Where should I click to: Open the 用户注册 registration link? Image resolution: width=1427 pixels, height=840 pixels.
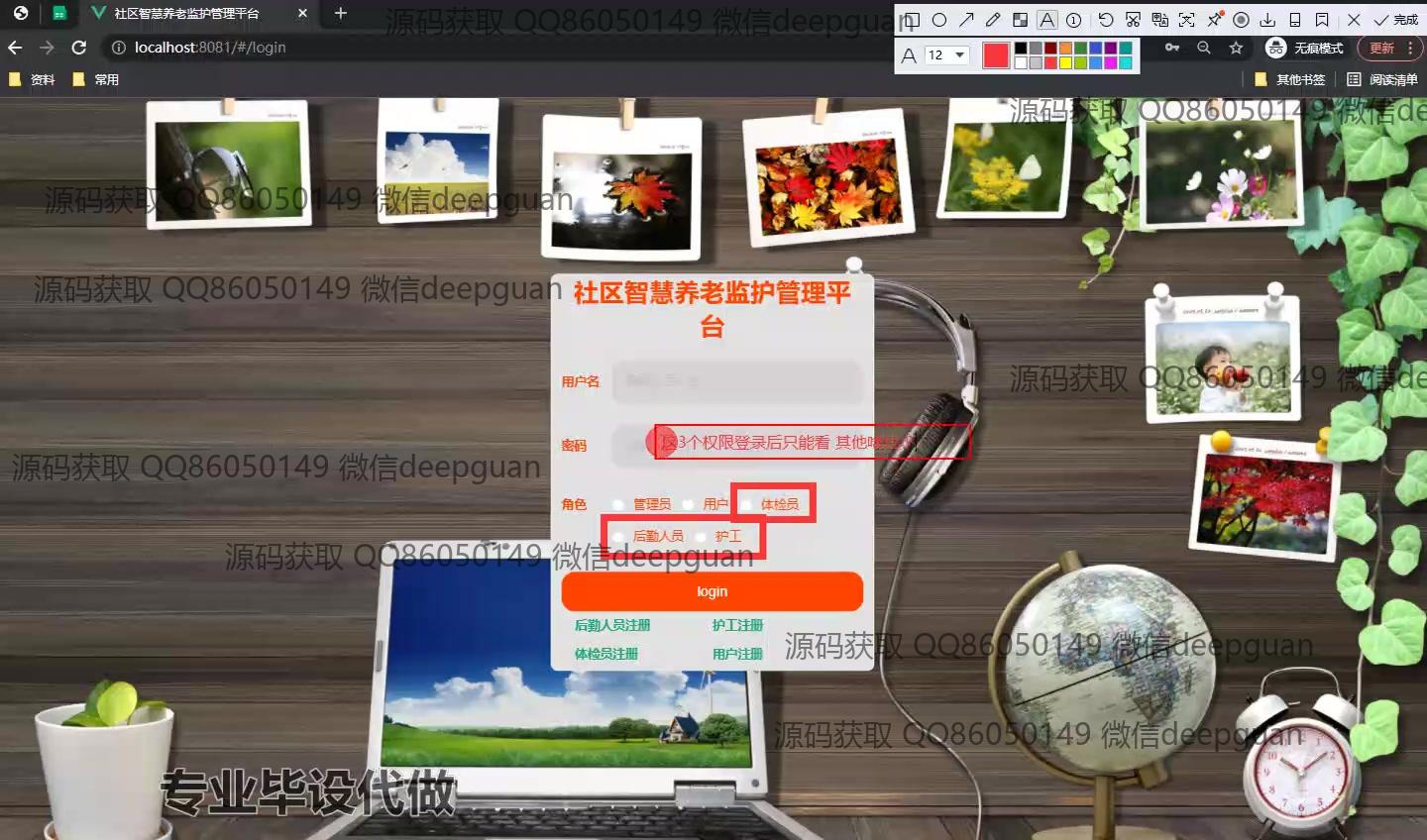(x=737, y=654)
